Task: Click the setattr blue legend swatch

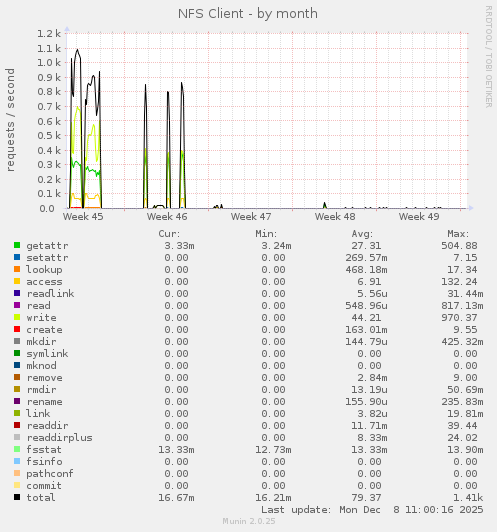Action: (x=17, y=257)
